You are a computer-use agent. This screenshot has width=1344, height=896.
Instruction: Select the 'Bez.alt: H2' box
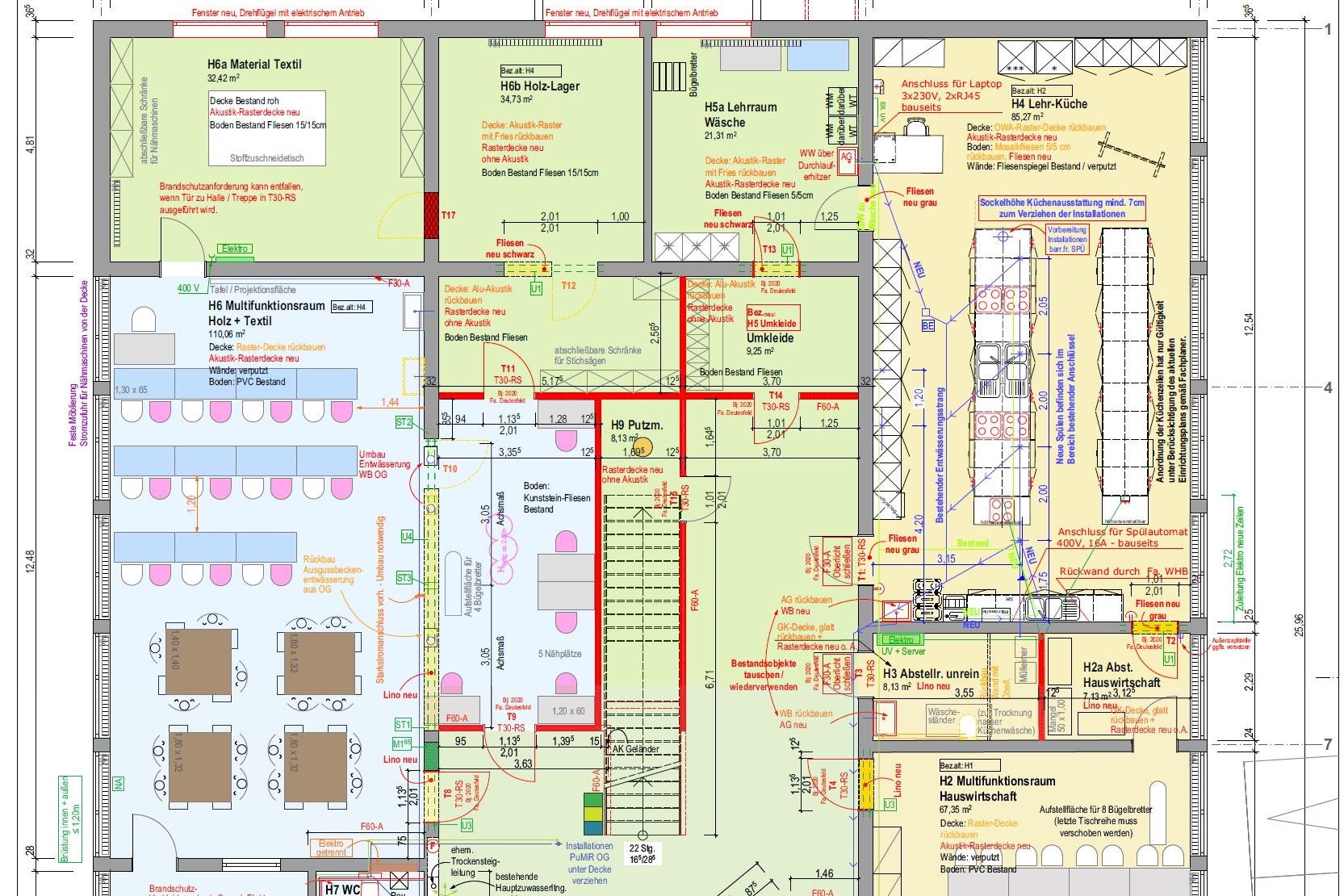click(1041, 91)
